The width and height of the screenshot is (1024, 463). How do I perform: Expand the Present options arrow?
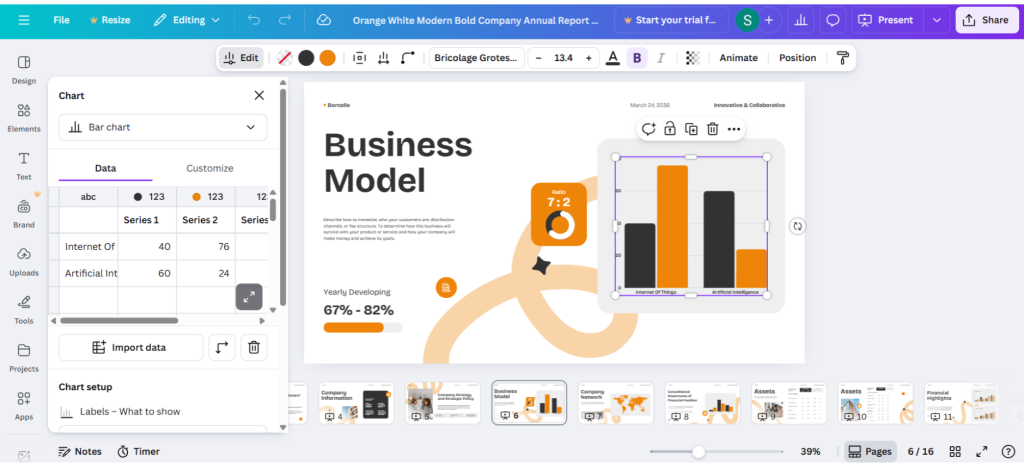click(937, 20)
